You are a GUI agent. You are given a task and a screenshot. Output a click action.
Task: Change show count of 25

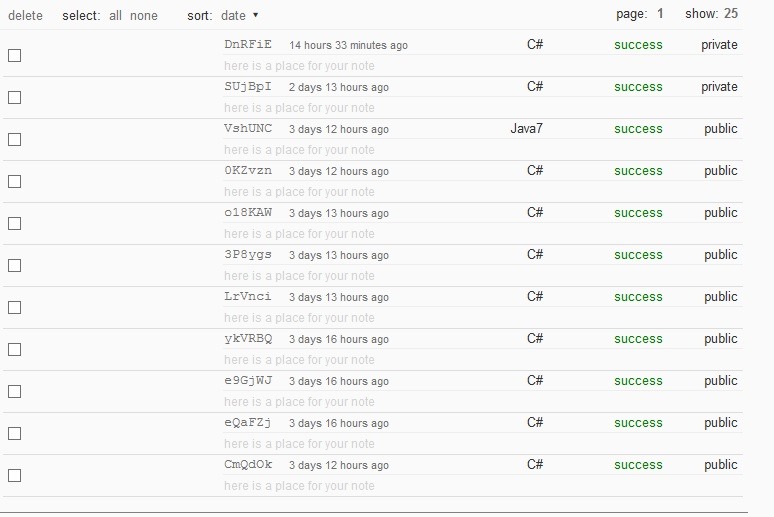coord(731,14)
